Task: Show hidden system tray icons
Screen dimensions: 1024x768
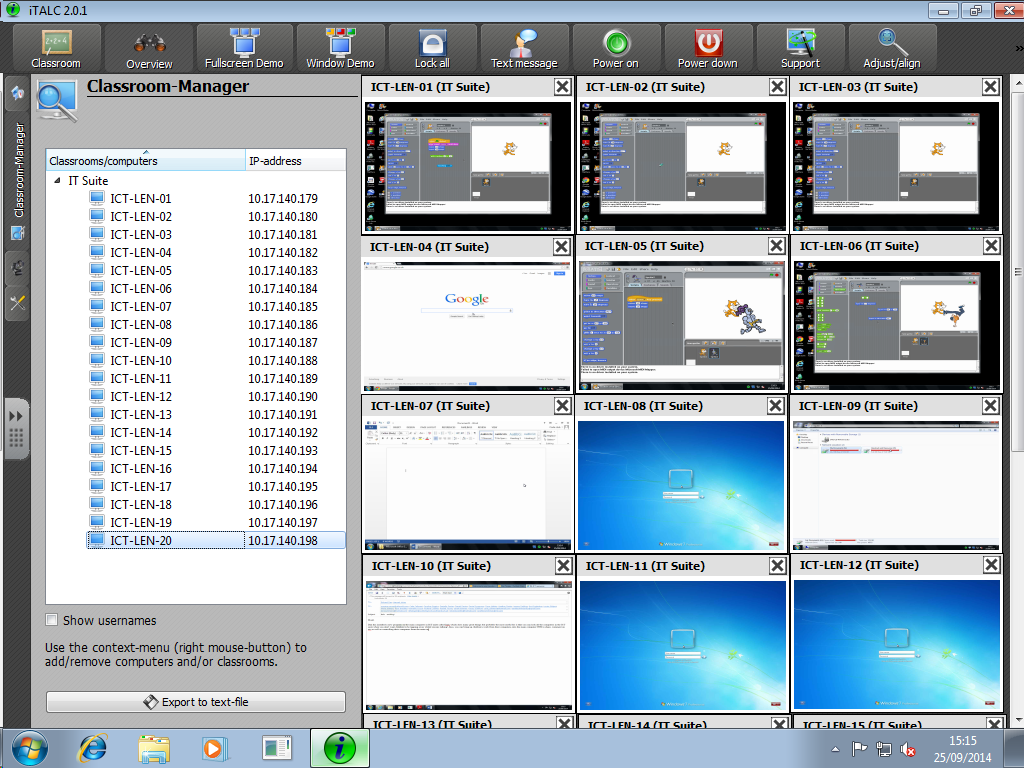Action: [835, 750]
